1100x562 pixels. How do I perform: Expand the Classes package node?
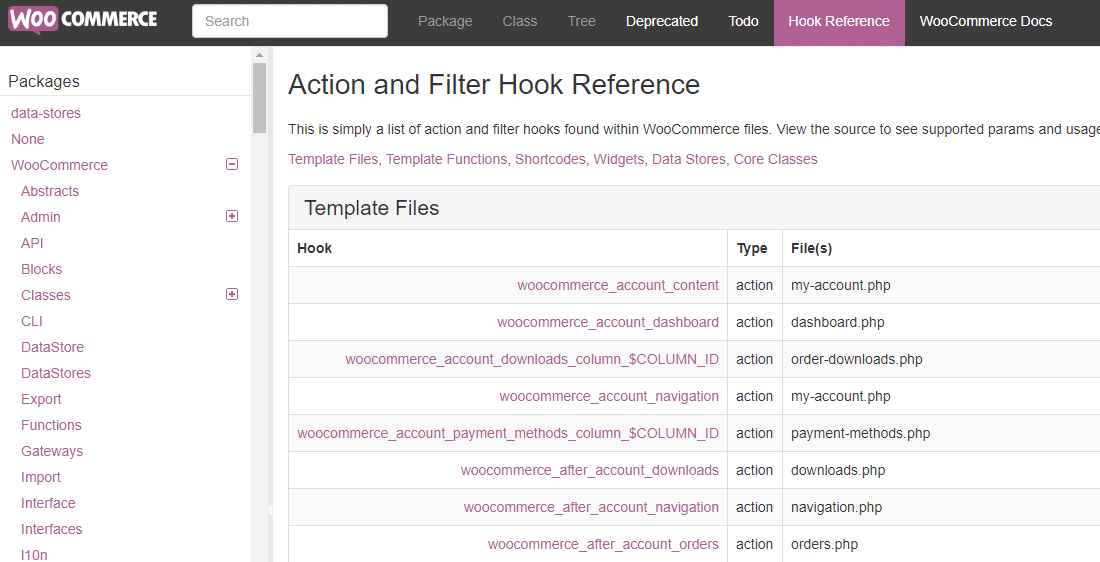click(x=232, y=294)
